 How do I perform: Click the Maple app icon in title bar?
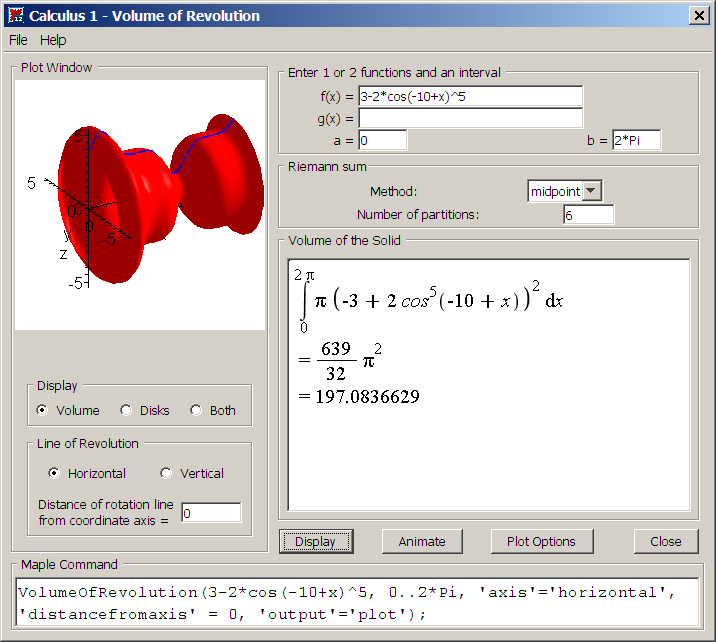point(15,15)
